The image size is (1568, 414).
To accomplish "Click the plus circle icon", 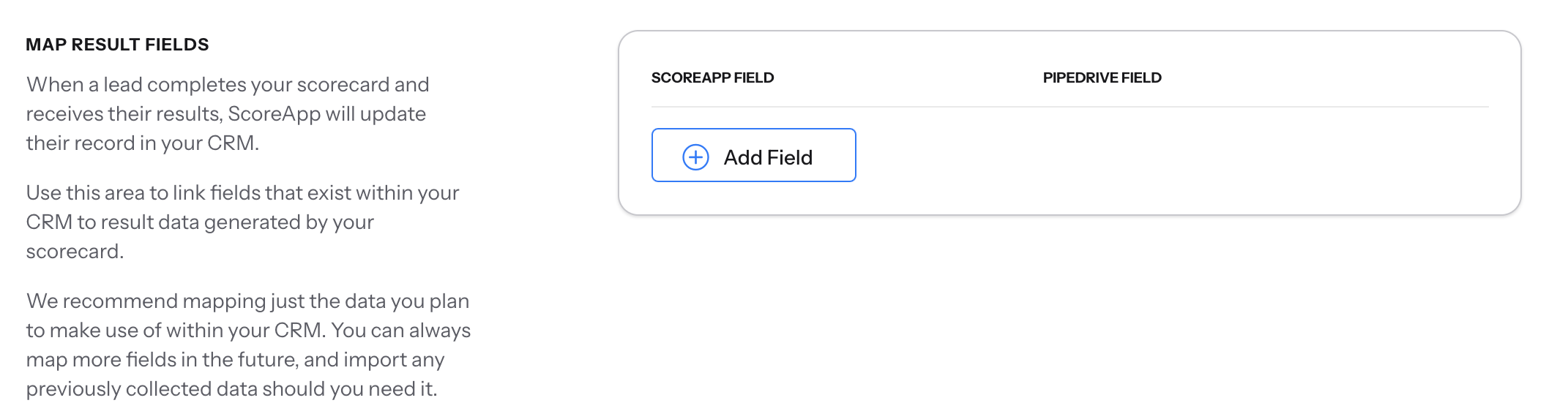I will click(x=695, y=157).
